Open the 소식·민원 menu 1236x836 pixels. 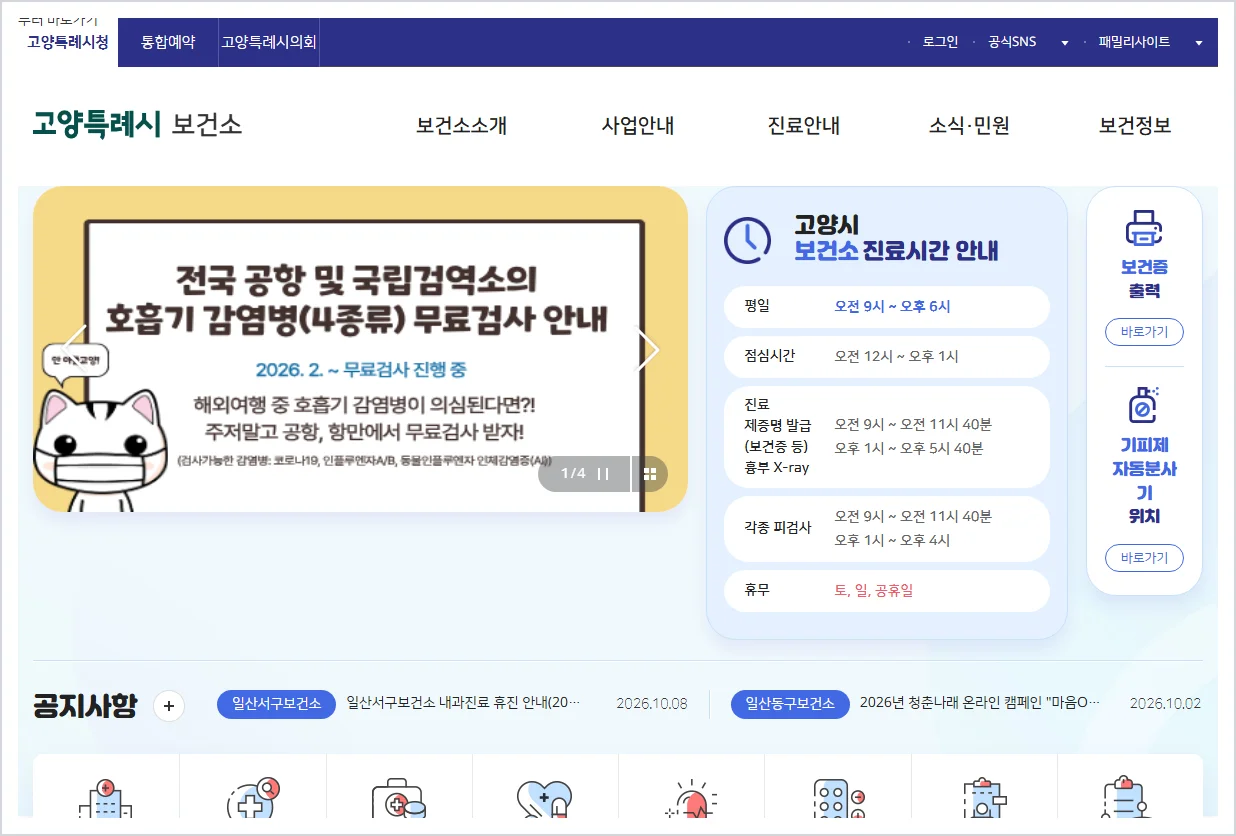tap(969, 126)
